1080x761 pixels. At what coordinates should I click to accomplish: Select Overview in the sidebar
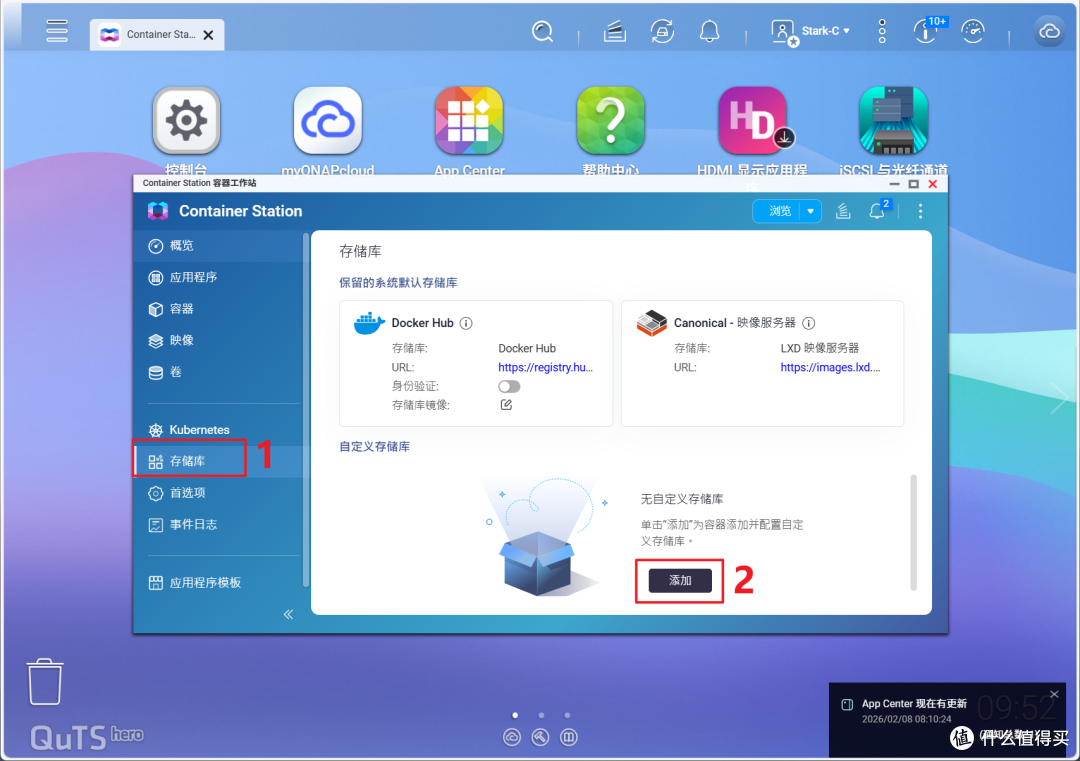click(218, 246)
